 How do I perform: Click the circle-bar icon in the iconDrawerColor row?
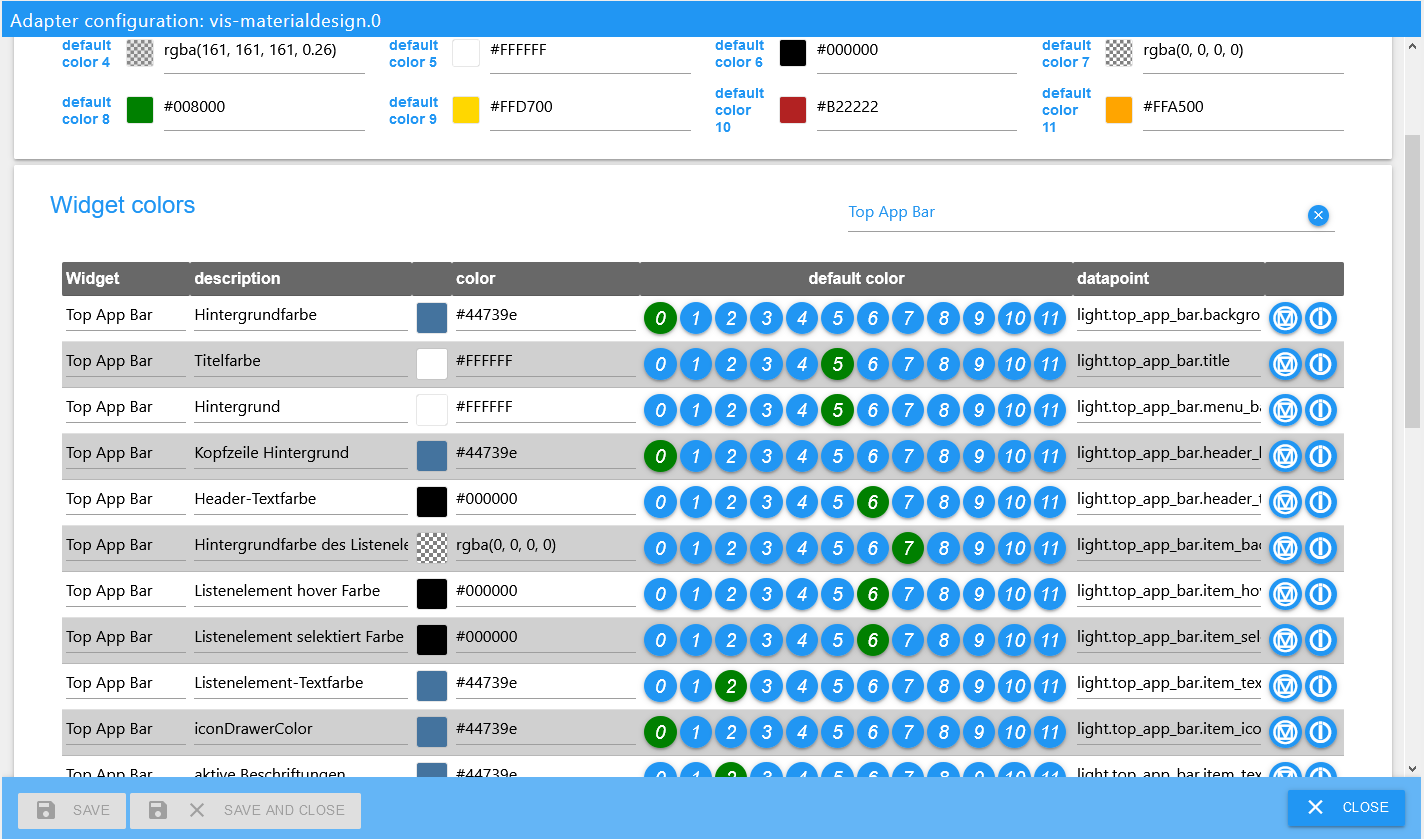coord(1321,732)
